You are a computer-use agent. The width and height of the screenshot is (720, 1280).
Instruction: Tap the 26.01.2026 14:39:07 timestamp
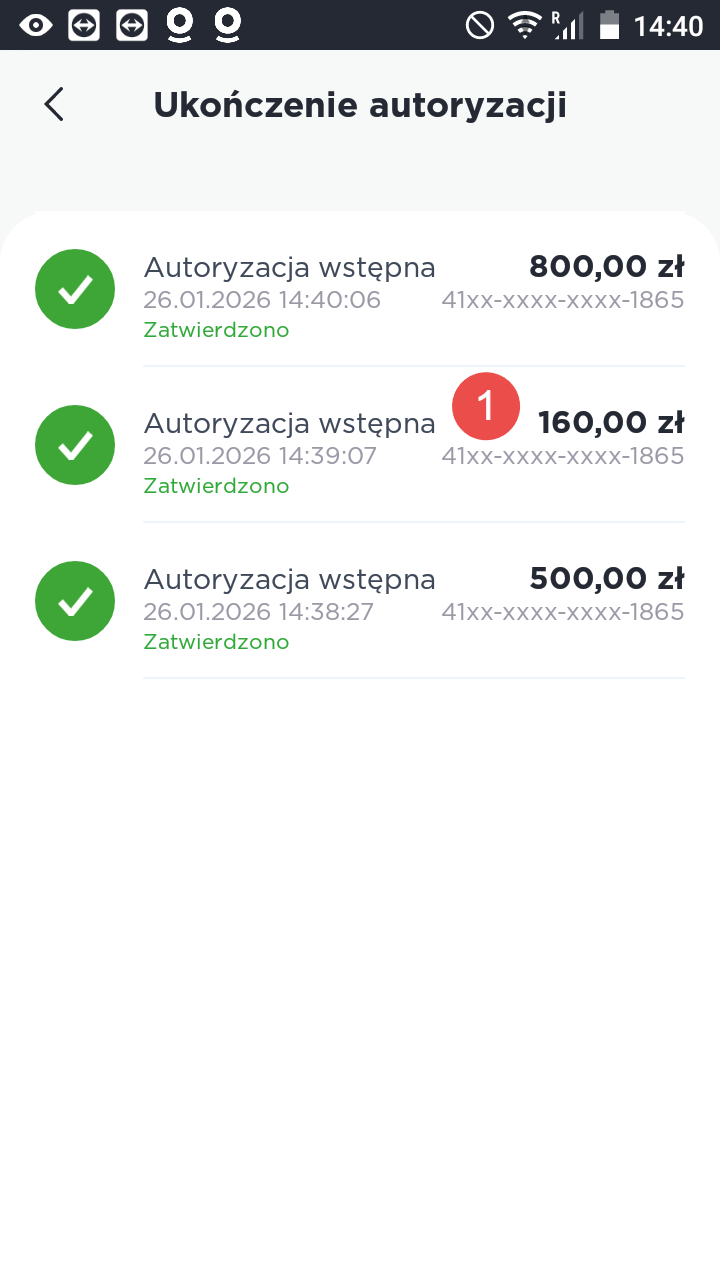(260, 456)
